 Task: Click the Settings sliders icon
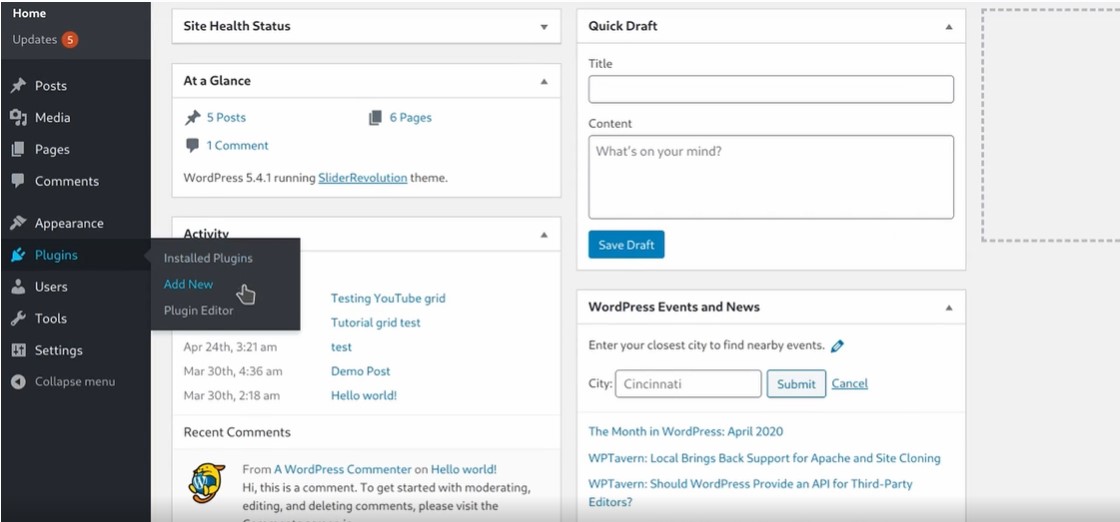pyautogui.click(x=19, y=350)
